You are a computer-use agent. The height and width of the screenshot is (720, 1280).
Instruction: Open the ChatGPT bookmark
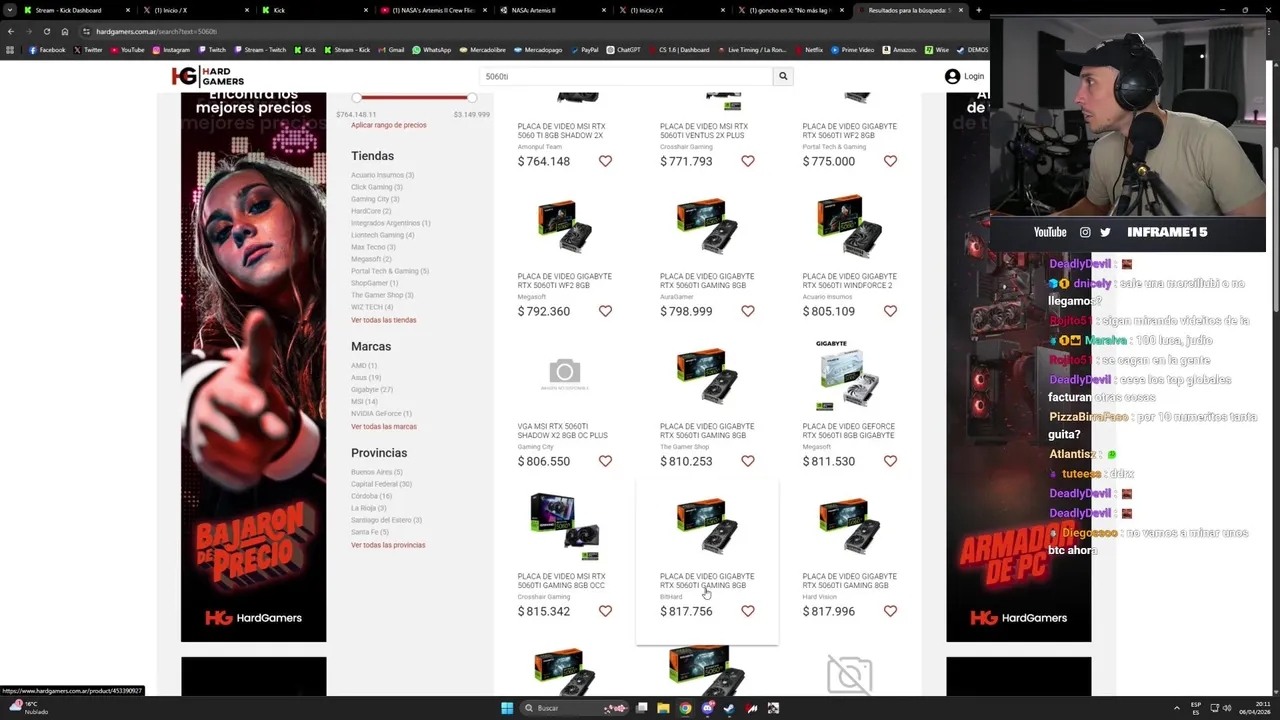click(623, 50)
